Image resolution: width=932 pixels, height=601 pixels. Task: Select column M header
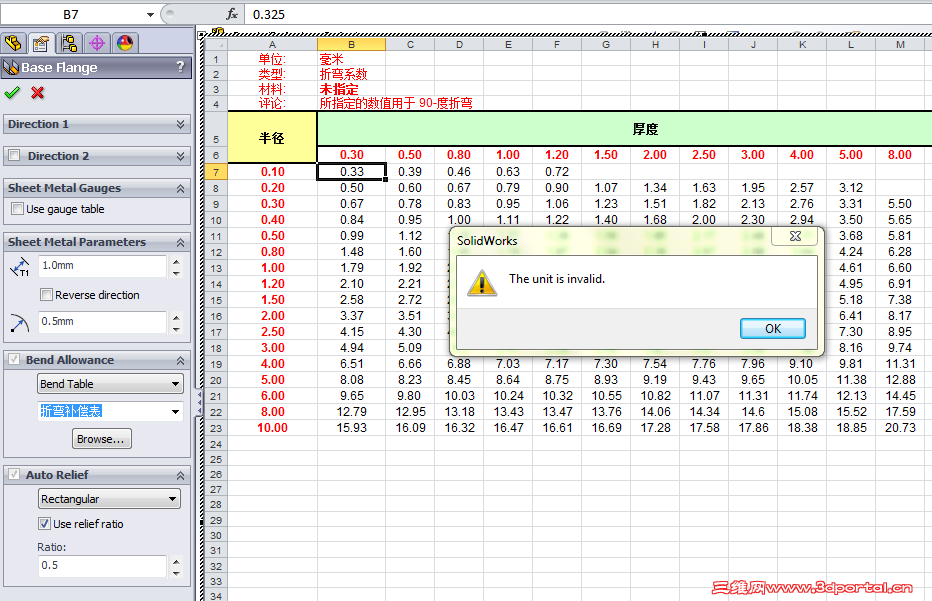tap(900, 45)
